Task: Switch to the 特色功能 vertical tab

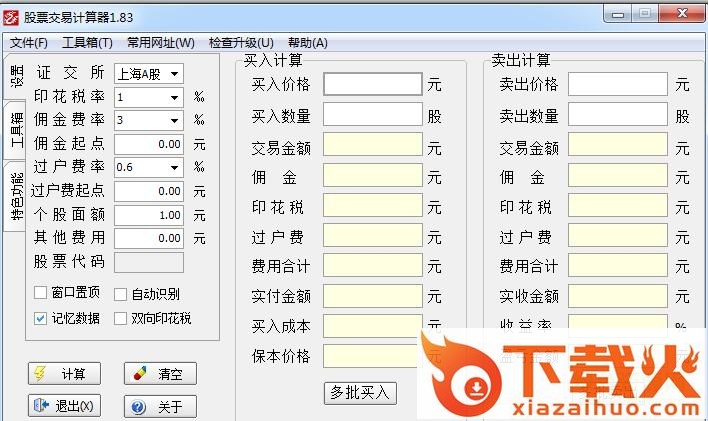Action: (x=16, y=196)
